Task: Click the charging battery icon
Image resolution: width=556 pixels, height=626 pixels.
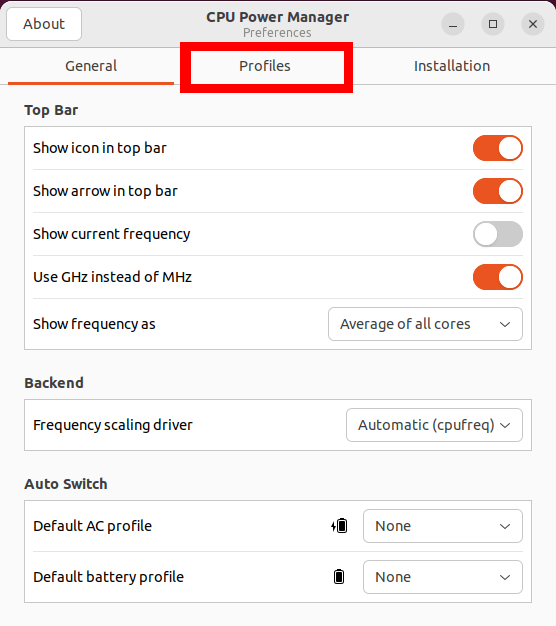Action: [x=339, y=526]
